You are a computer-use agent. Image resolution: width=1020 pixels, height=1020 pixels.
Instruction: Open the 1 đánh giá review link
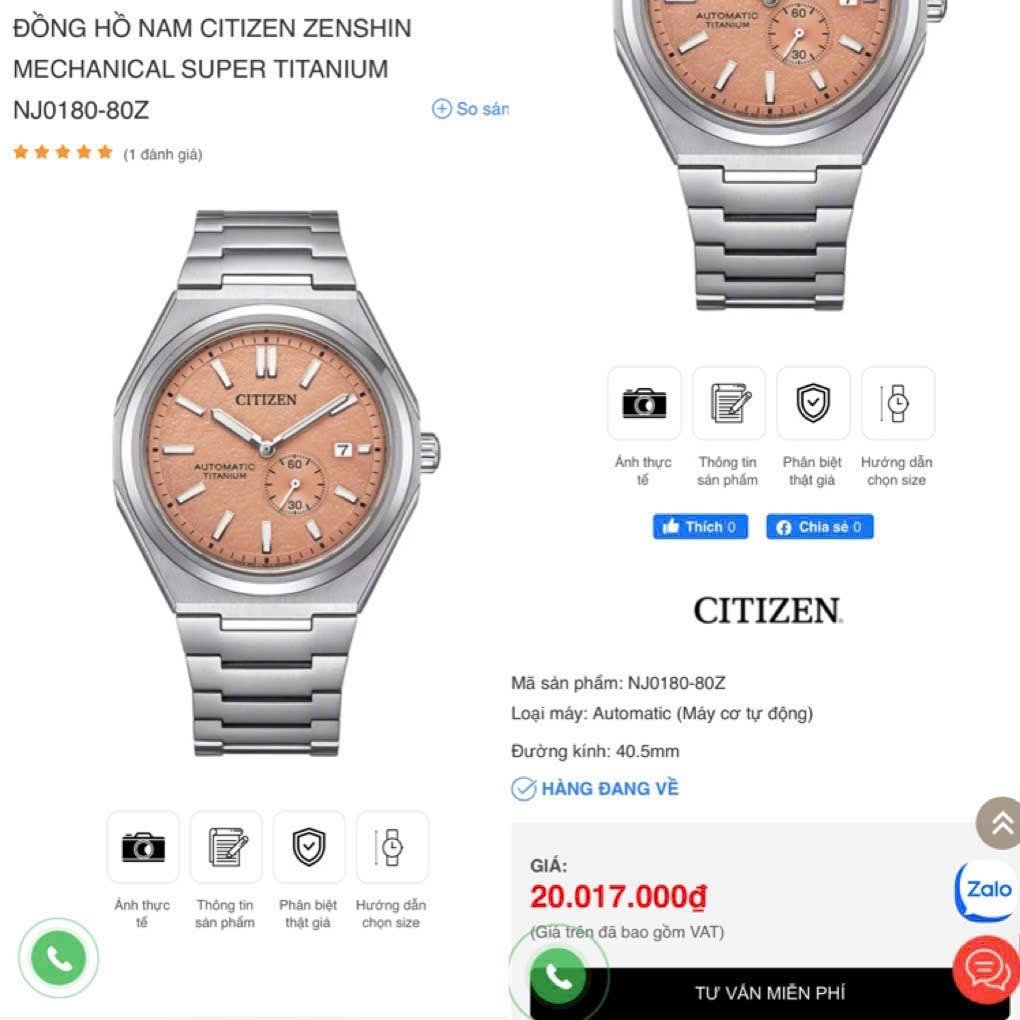[x=163, y=154]
